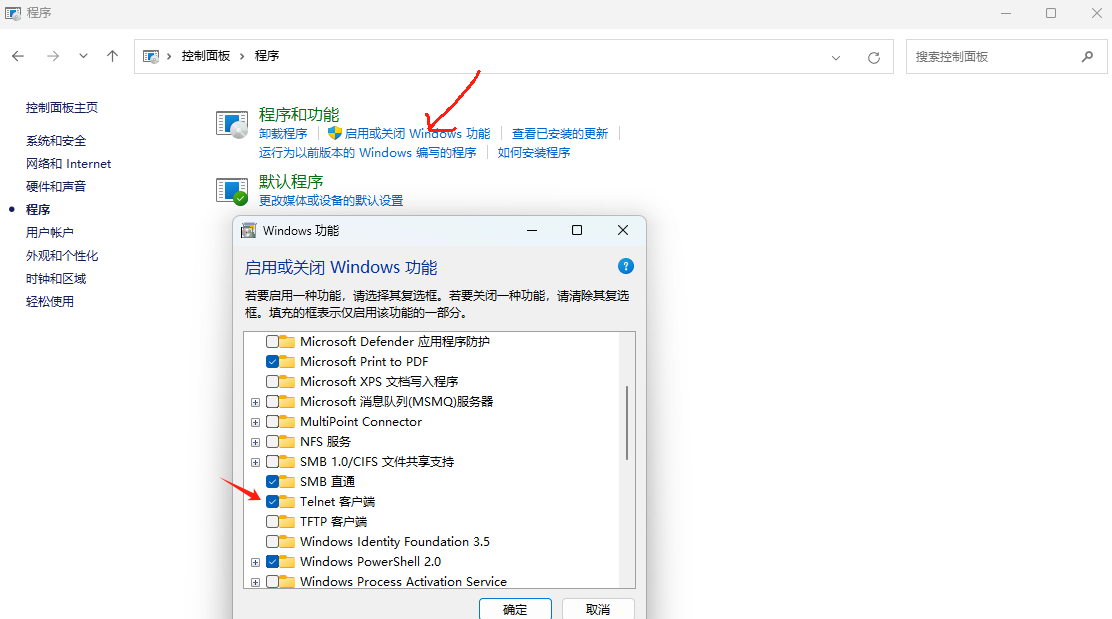This screenshot has height=619, width=1112.
Task: Expand NFS 服务 tree node
Action: [x=255, y=442]
